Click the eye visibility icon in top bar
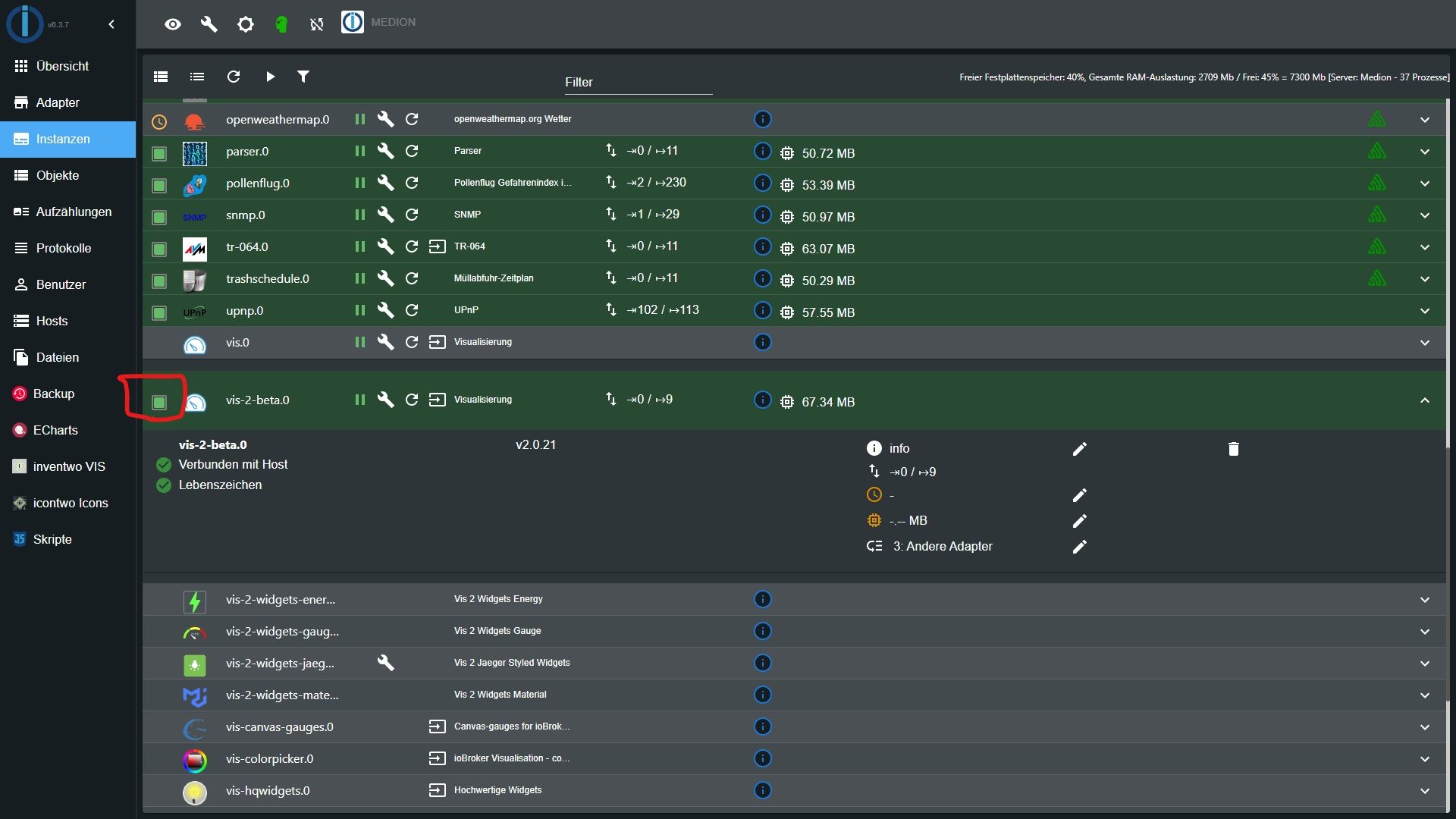This screenshot has width=1456, height=819. click(x=173, y=24)
